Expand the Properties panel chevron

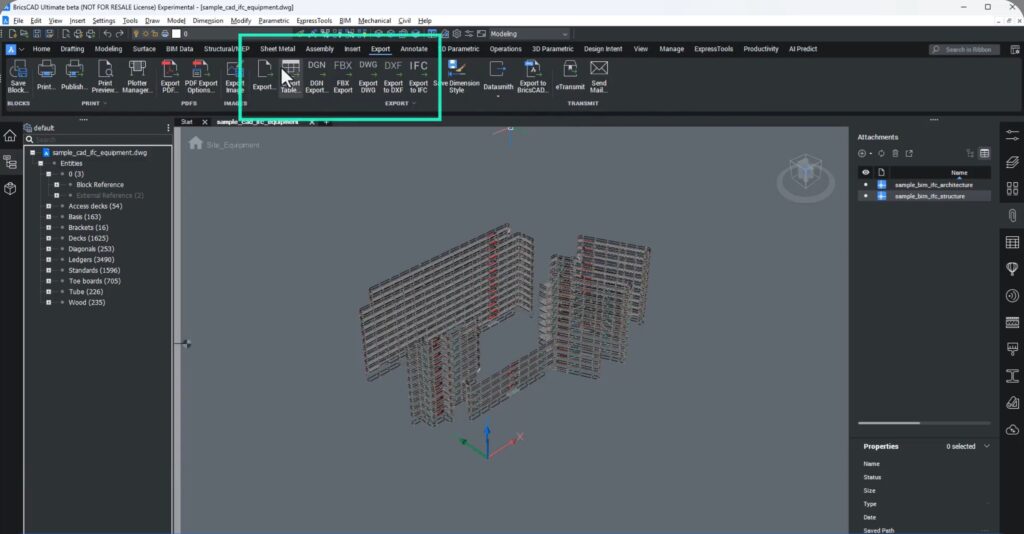987,447
